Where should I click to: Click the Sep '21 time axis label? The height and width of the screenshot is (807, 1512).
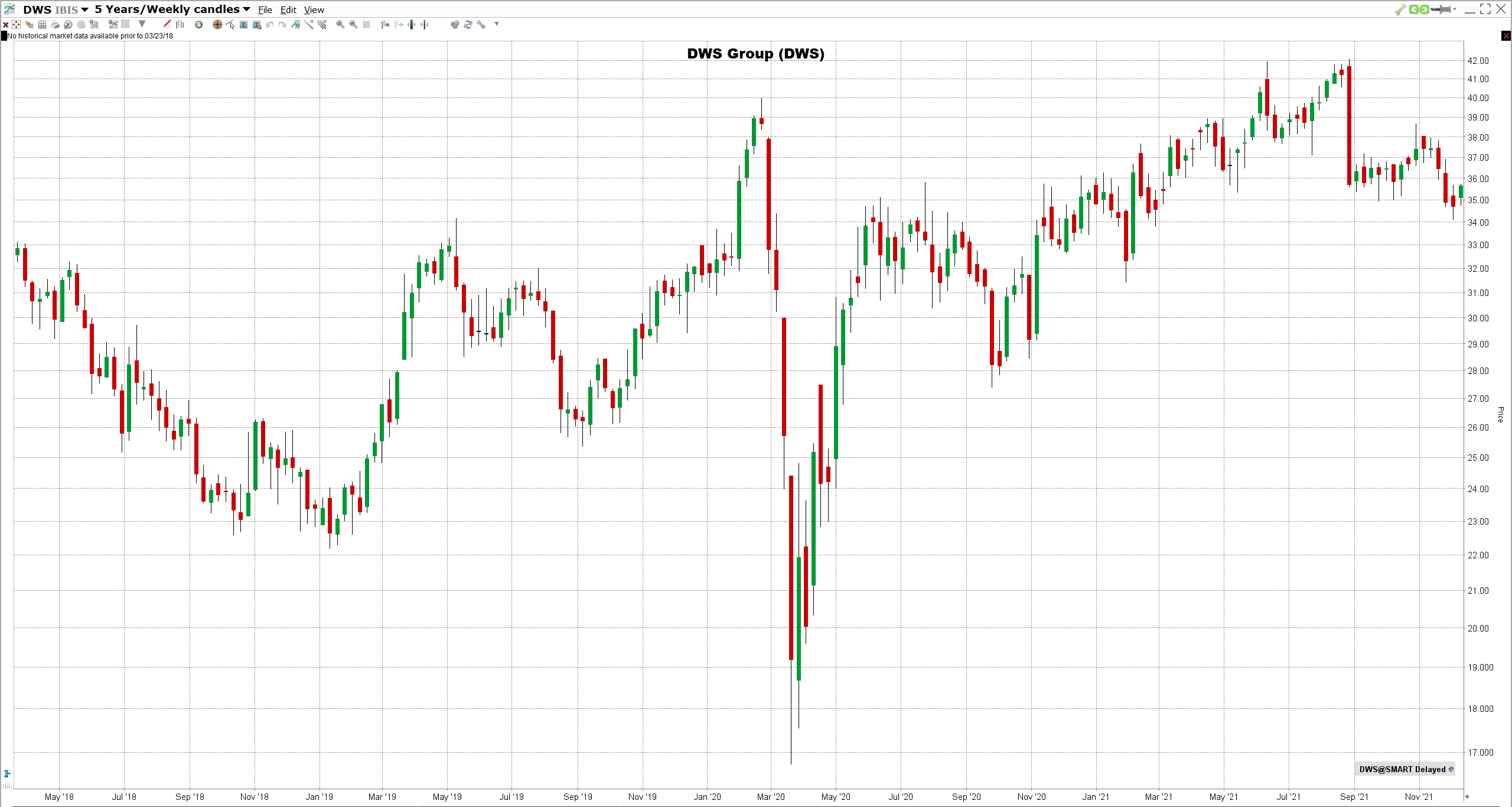pyautogui.click(x=1354, y=797)
